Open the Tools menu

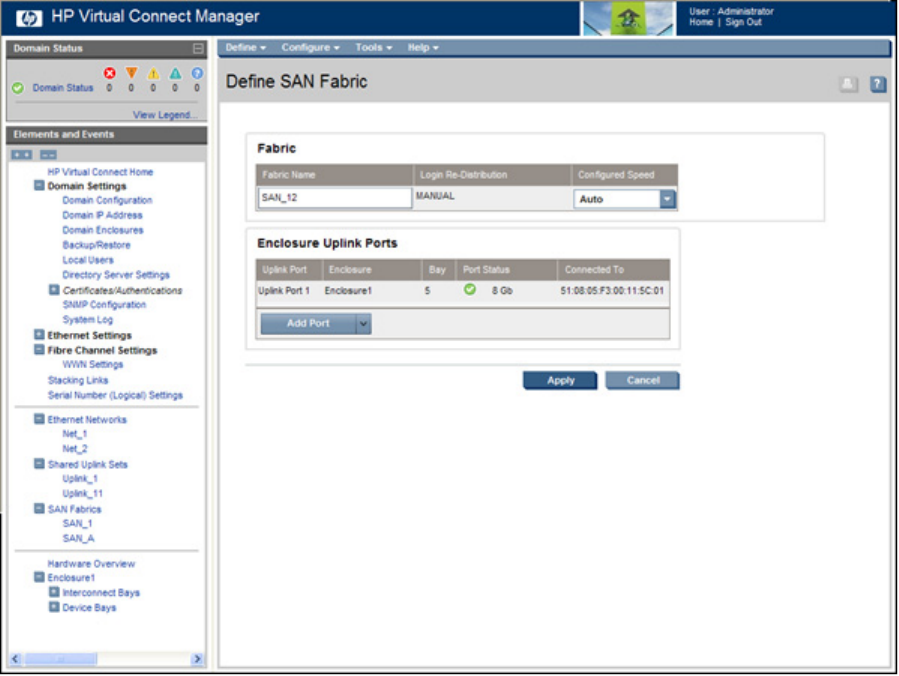[373, 48]
